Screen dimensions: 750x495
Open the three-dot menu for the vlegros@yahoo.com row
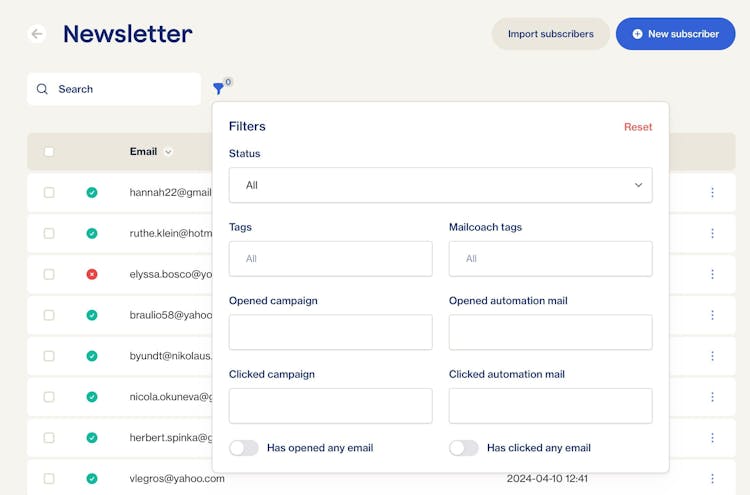coord(712,478)
